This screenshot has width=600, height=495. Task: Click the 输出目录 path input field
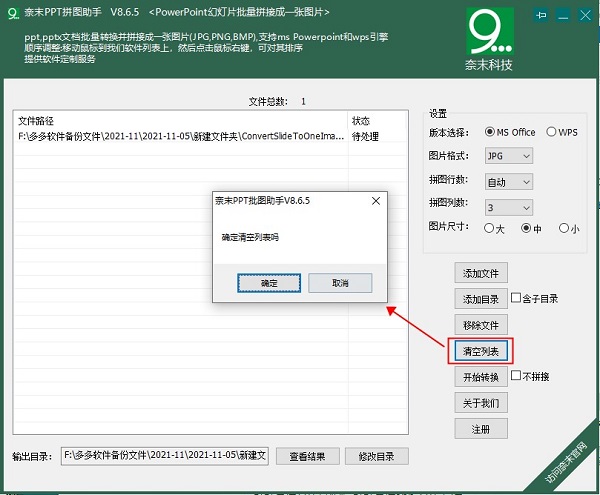[x=165, y=456]
